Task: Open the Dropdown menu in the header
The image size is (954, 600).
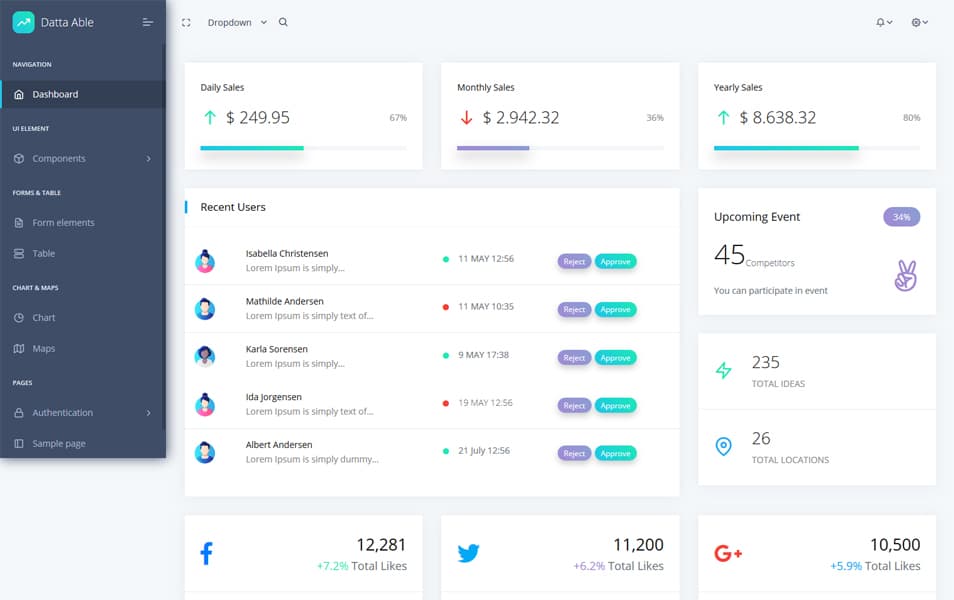Action: point(237,22)
